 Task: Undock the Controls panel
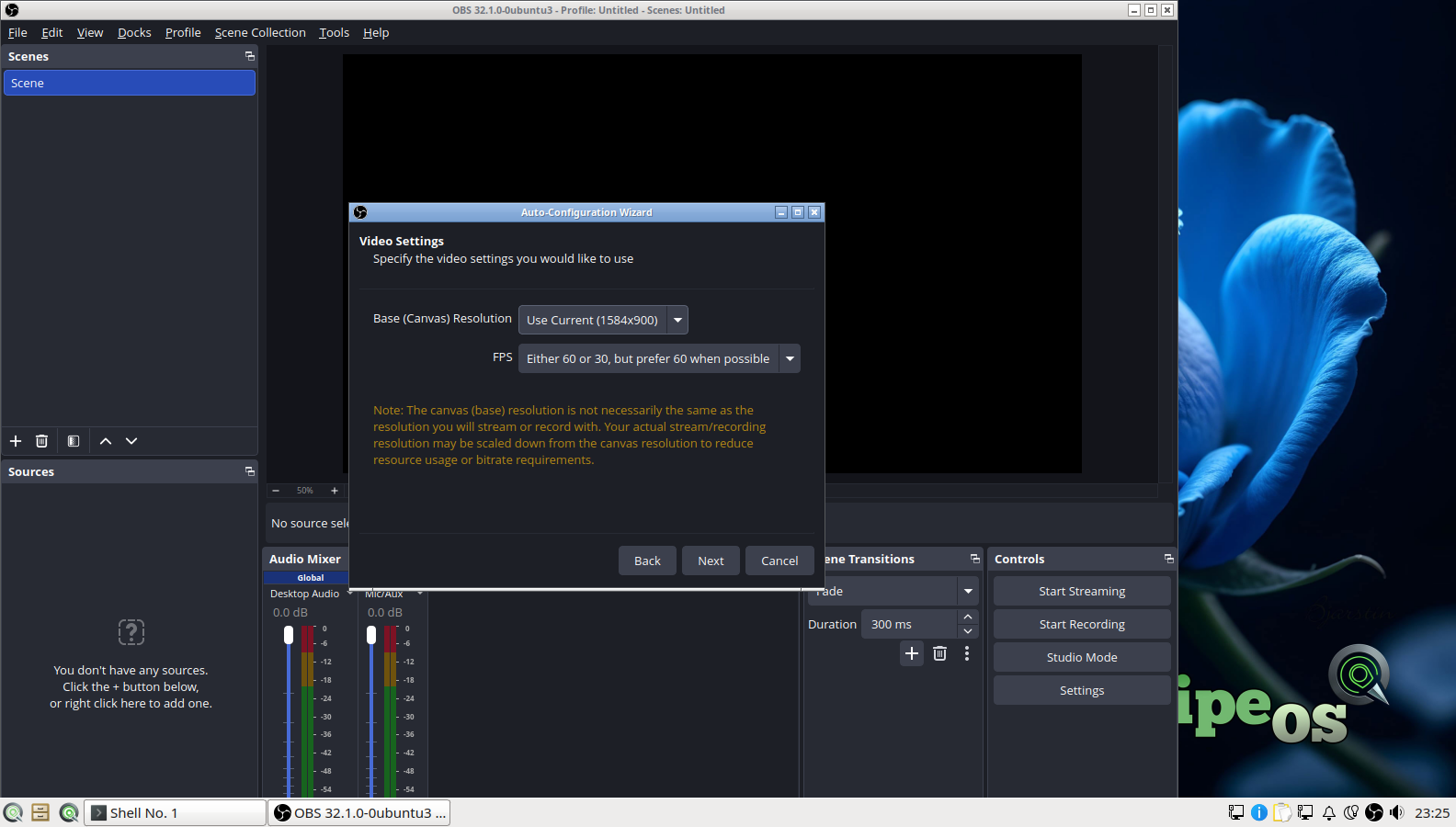click(x=1169, y=559)
